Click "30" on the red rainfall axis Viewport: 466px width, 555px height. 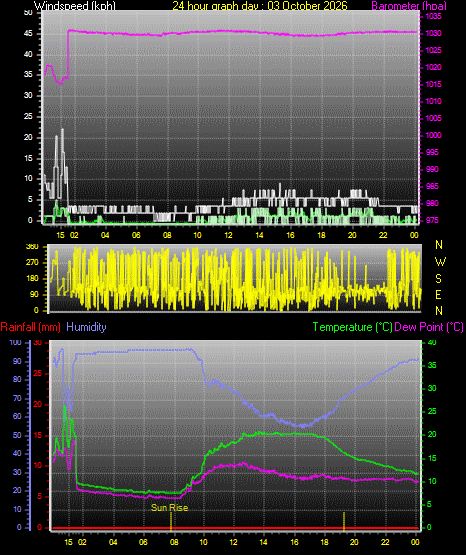38,343
